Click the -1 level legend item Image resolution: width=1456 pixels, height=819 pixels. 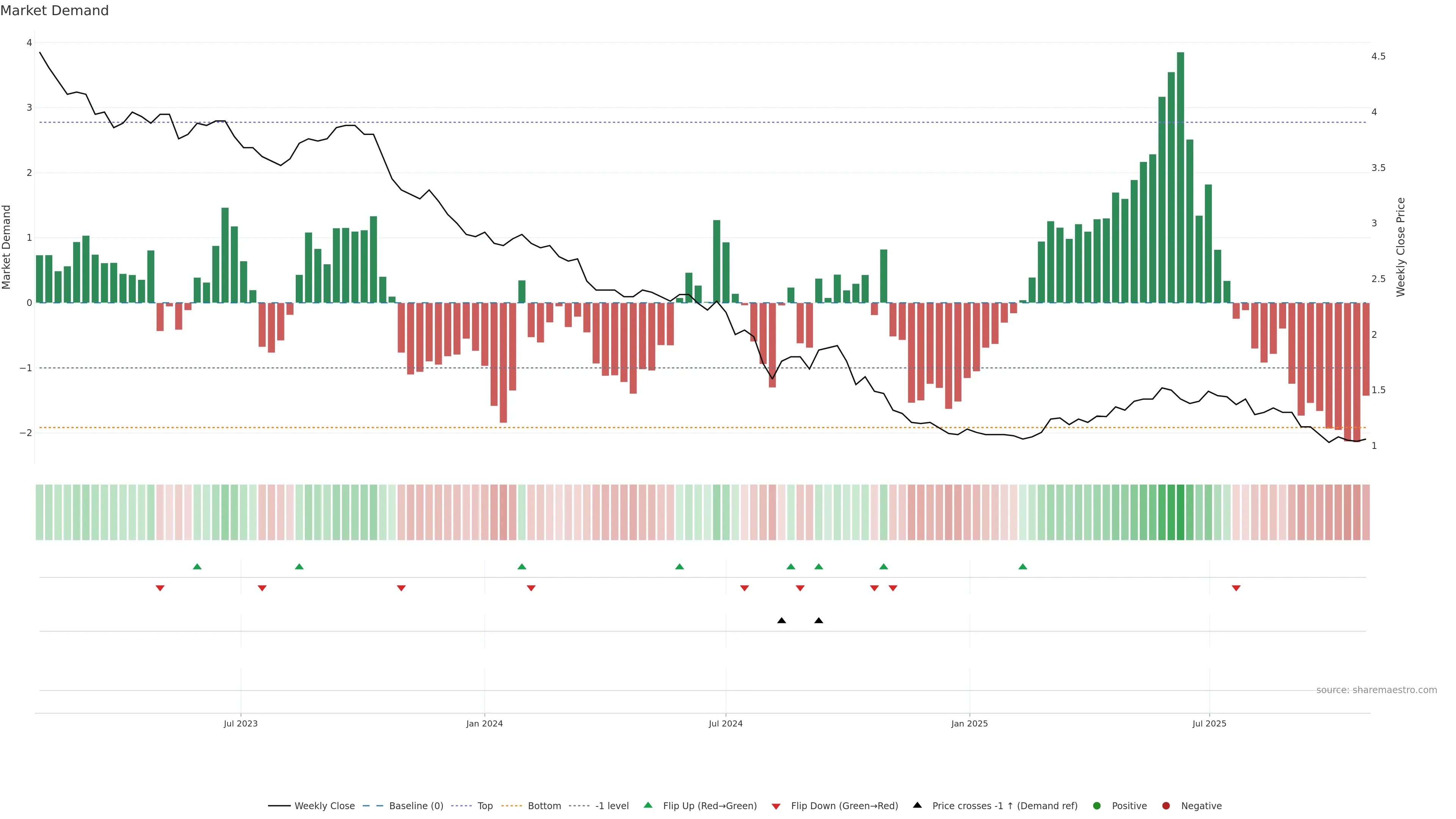coord(612,806)
